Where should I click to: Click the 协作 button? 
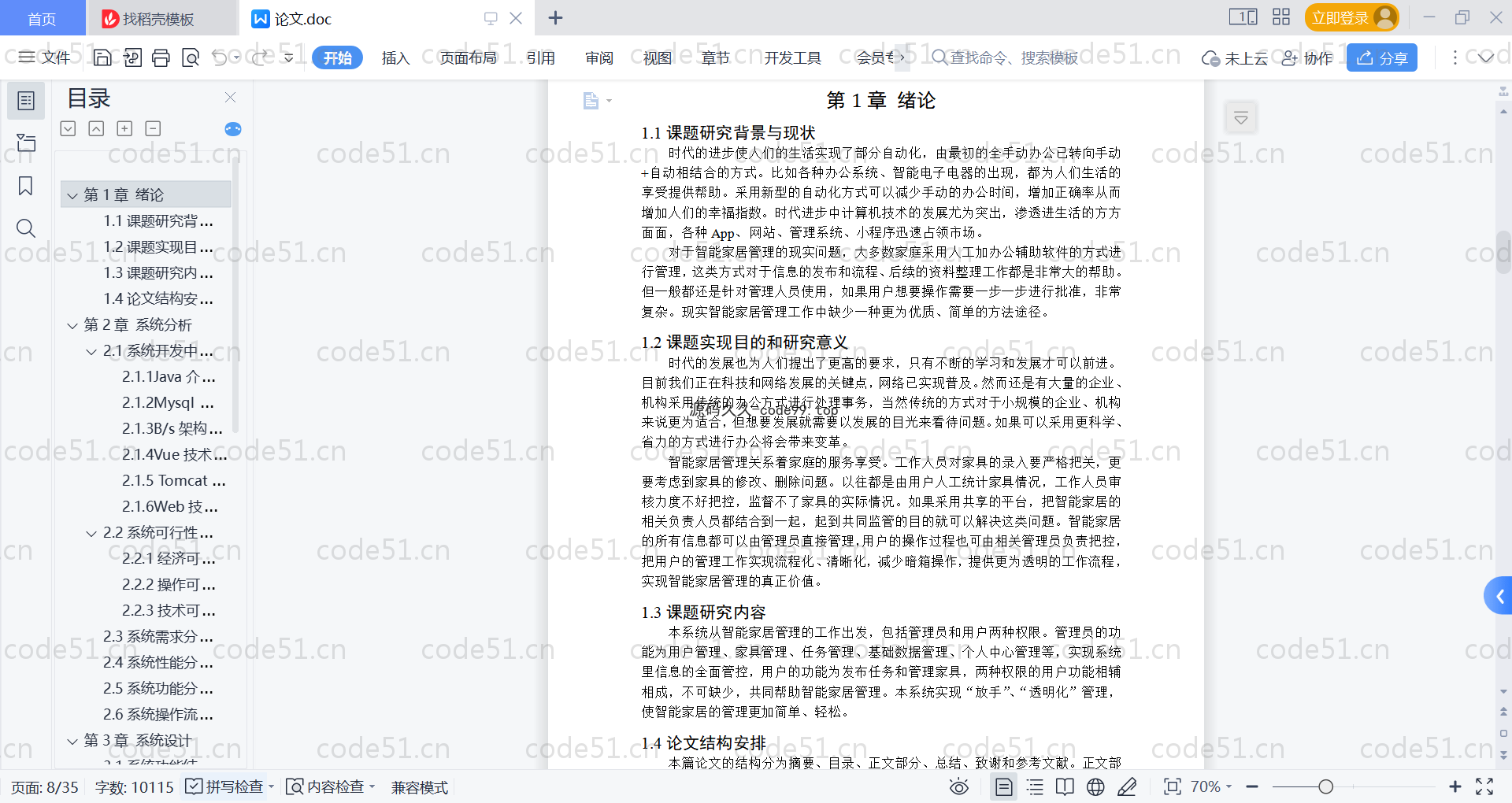point(1307,57)
